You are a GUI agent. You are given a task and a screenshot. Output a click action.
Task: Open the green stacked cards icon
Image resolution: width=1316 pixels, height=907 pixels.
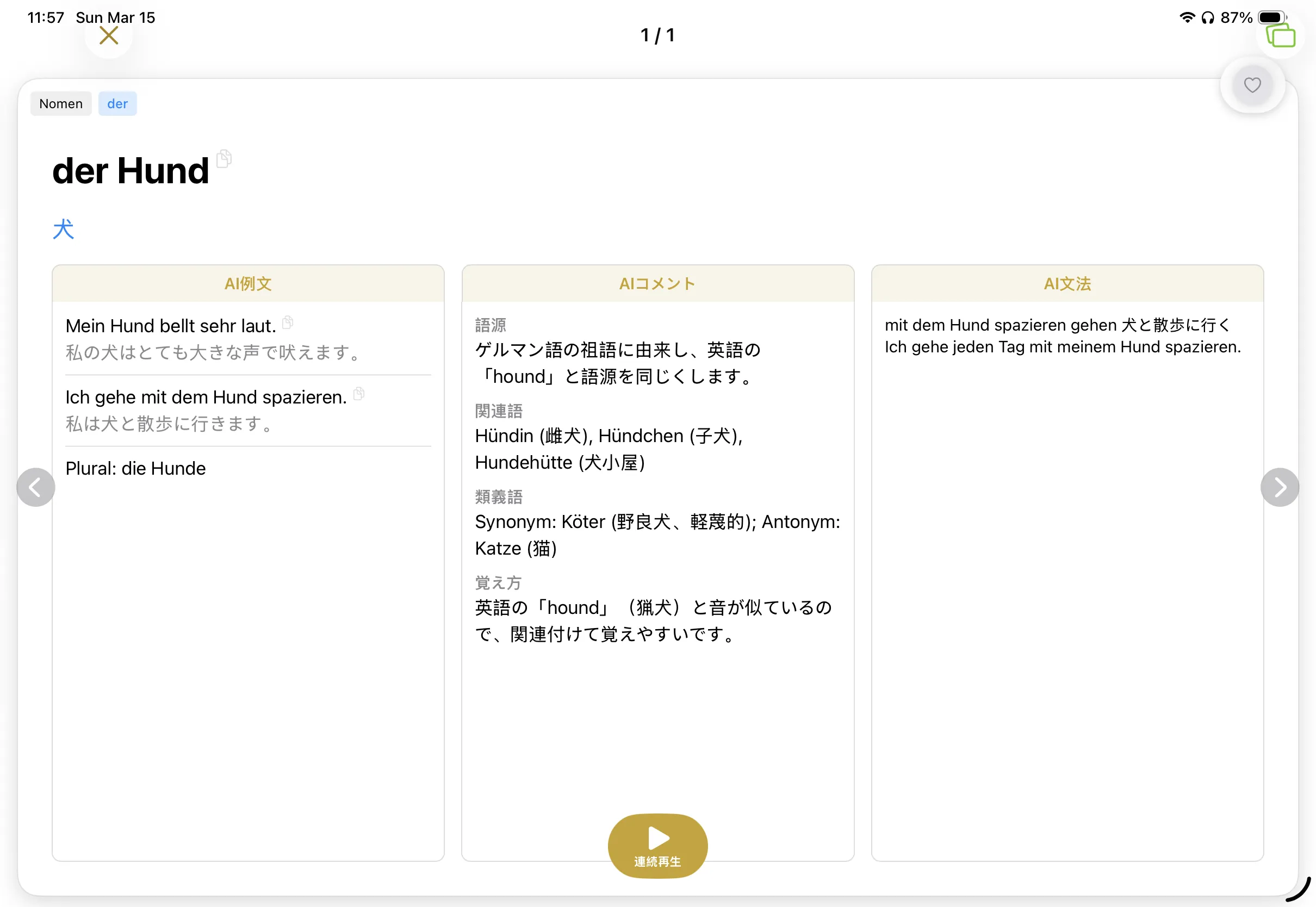(x=1280, y=36)
